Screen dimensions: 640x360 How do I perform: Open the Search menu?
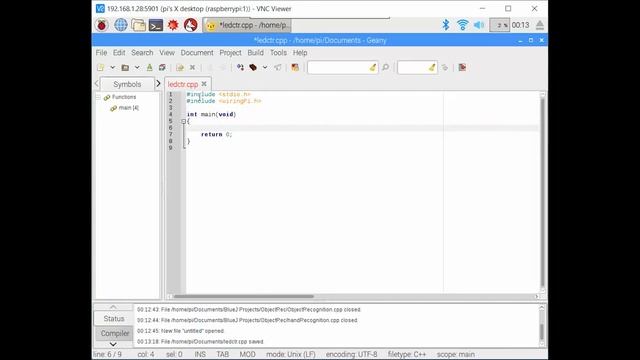tap(142, 53)
